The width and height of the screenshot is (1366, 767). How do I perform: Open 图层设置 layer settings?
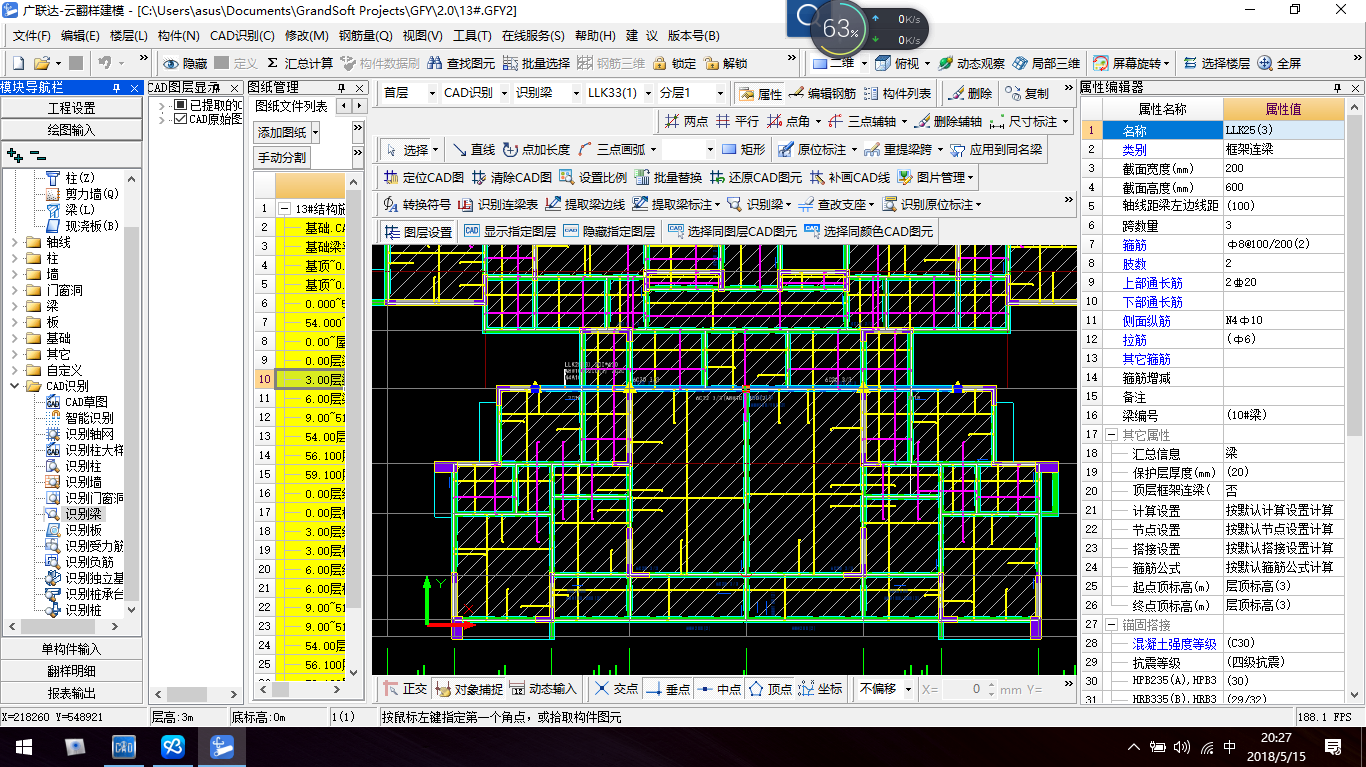pos(418,232)
